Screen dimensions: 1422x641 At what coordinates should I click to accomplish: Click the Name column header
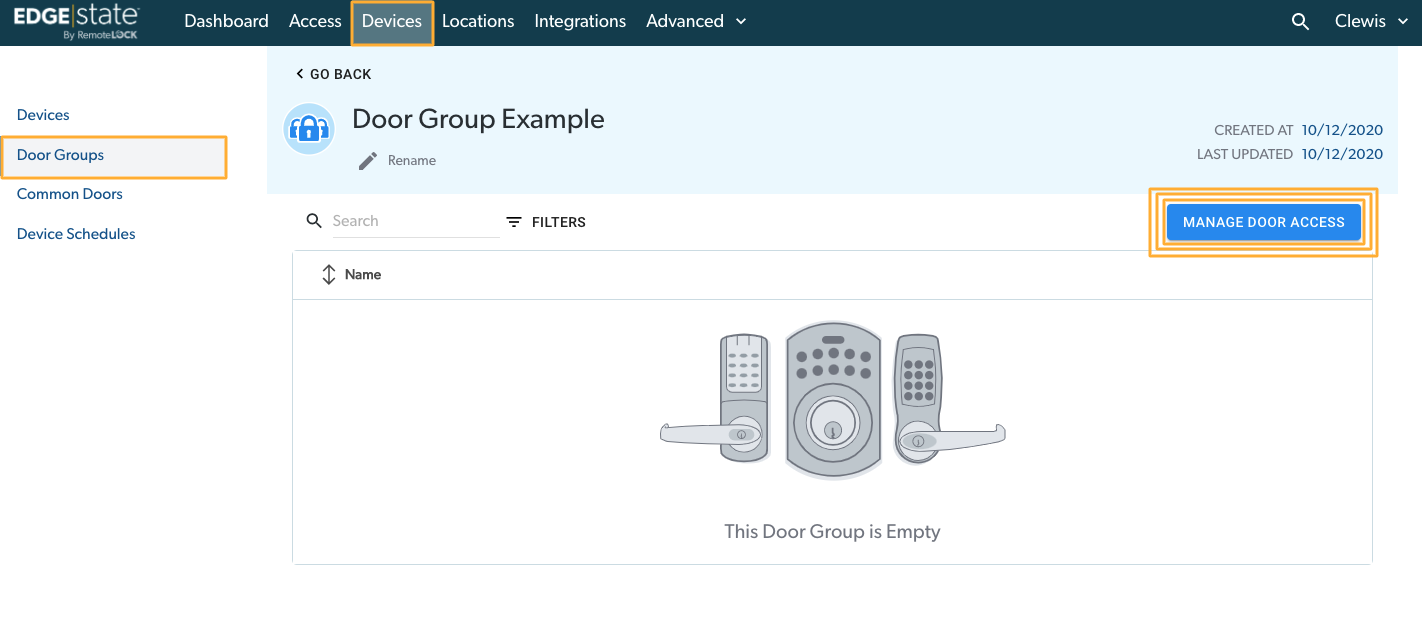tap(363, 275)
